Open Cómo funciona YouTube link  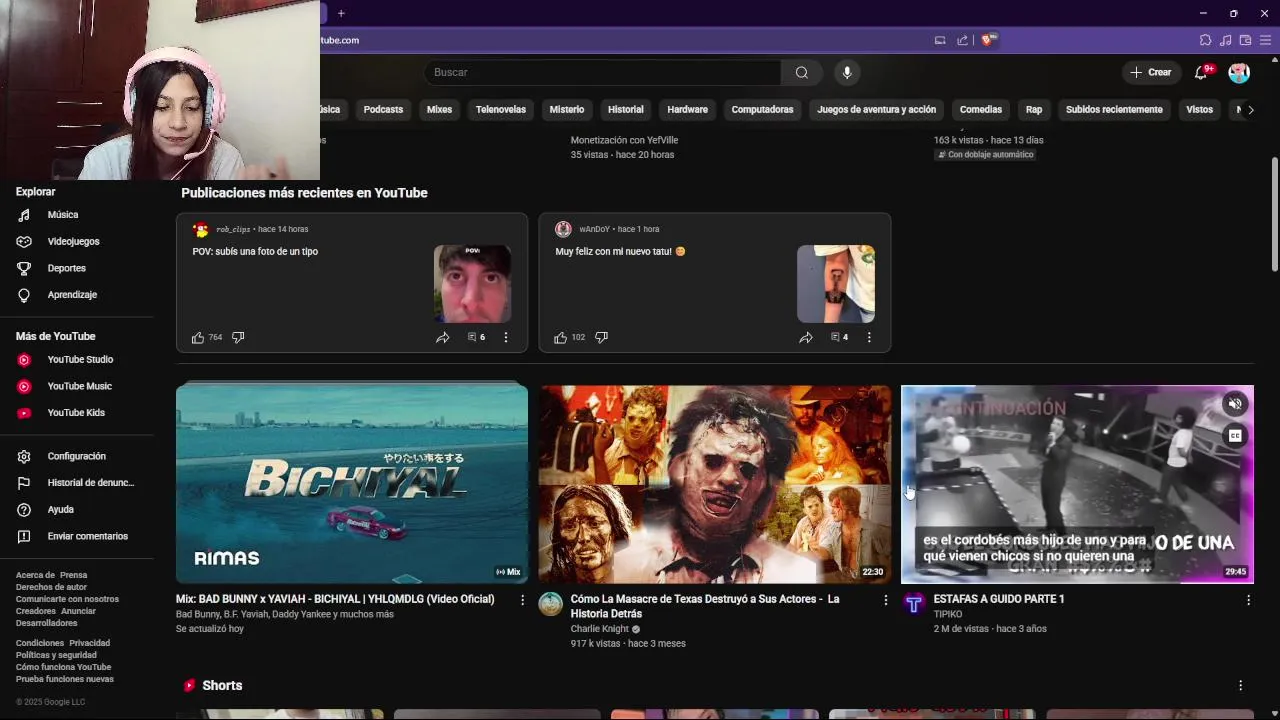pos(63,667)
